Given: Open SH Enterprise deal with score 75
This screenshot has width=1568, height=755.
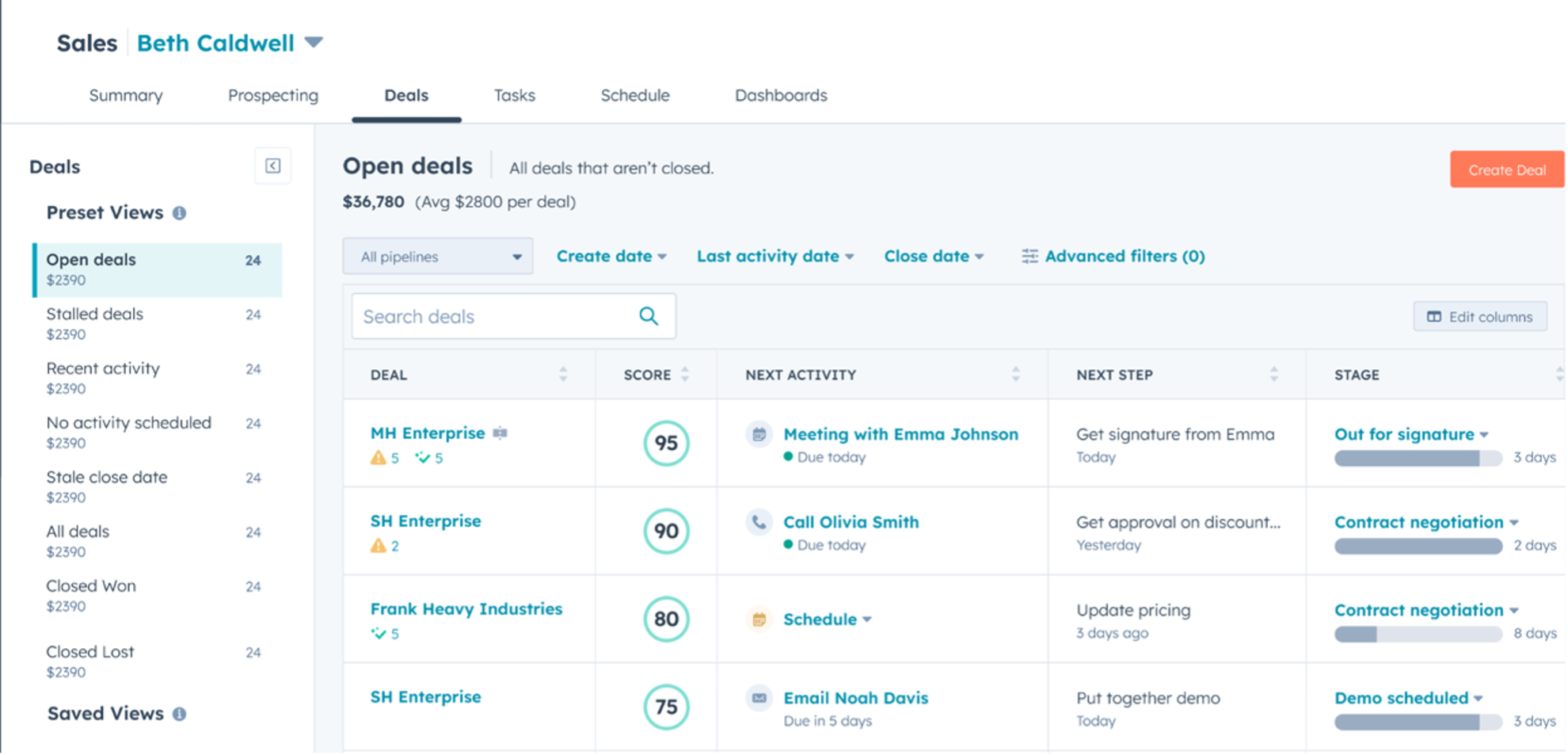Looking at the screenshot, I should 426,696.
